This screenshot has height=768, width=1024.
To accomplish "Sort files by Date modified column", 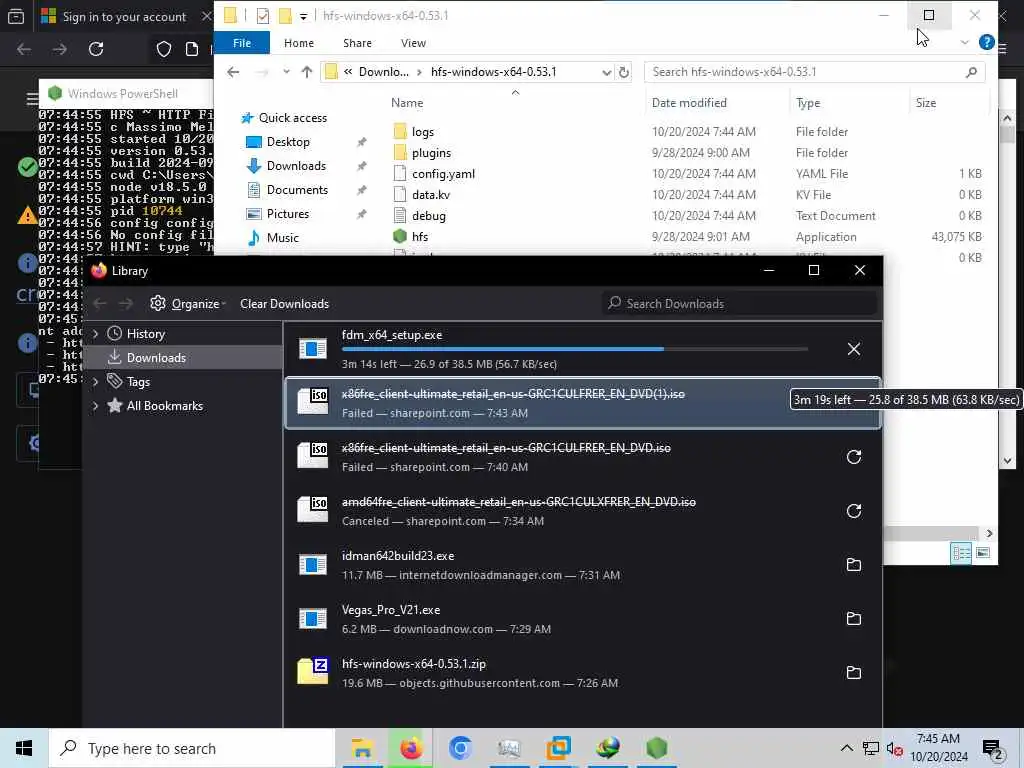I will tap(689, 103).
